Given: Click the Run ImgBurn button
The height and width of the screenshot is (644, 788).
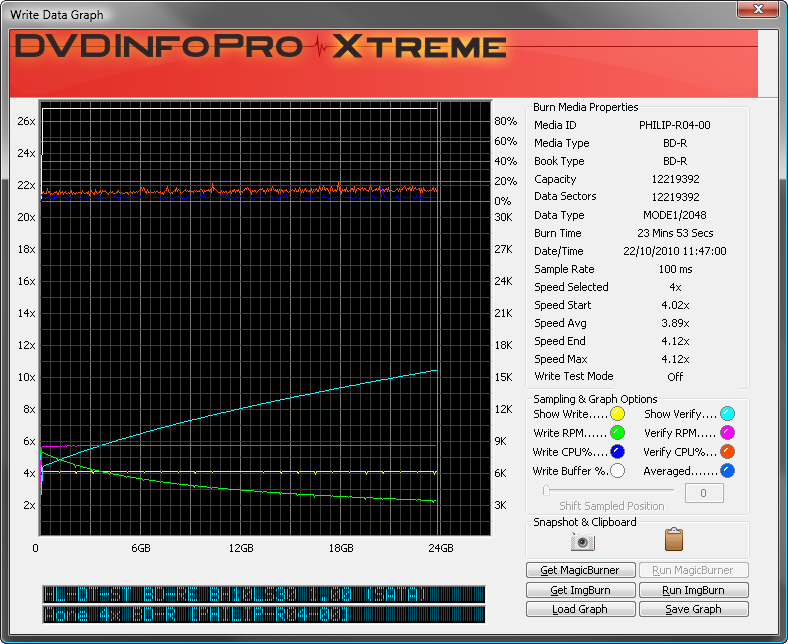Looking at the screenshot, I should 694,590.
